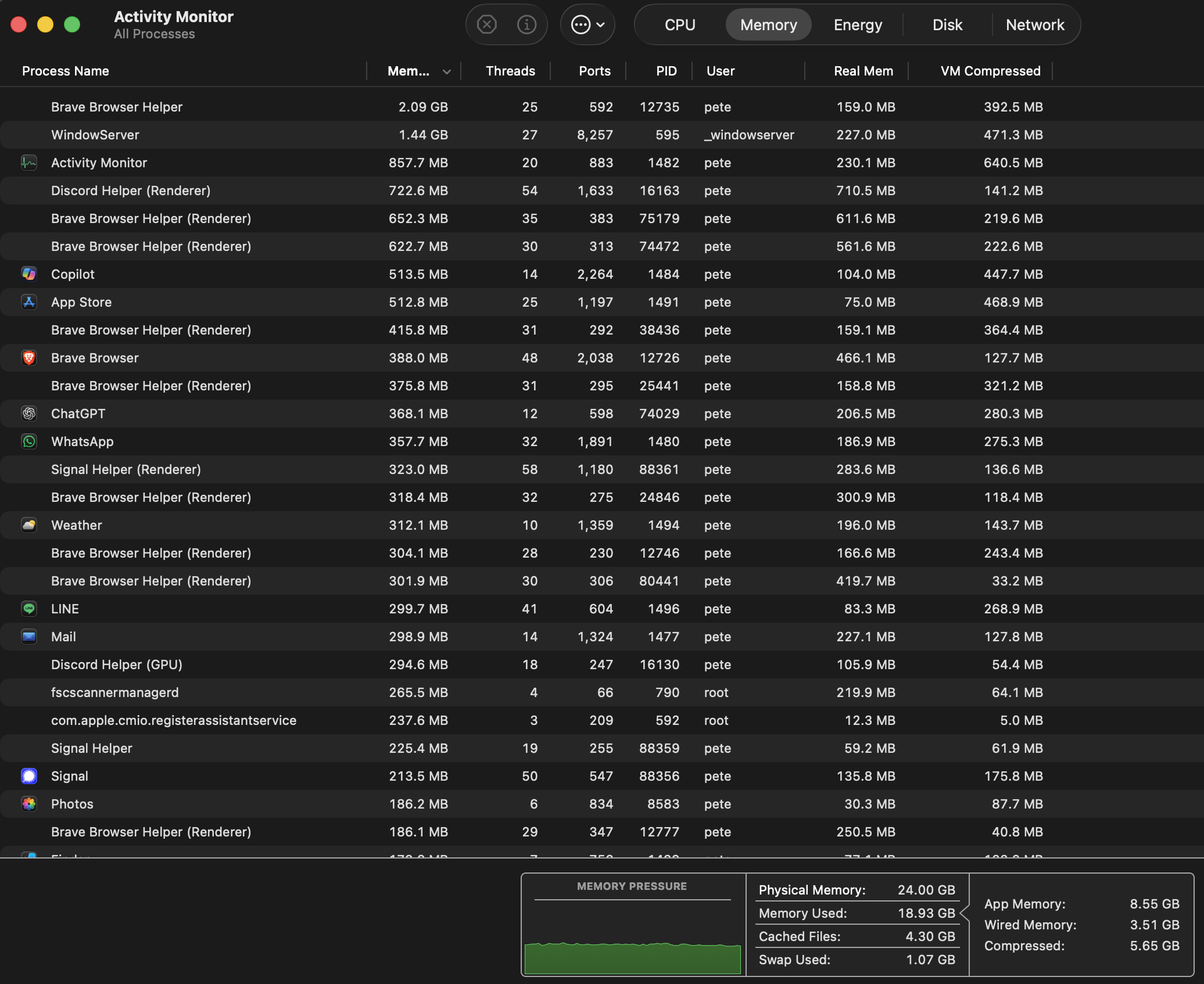Click the App Store app icon
1204x984 pixels.
pyautogui.click(x=29, y=302)
